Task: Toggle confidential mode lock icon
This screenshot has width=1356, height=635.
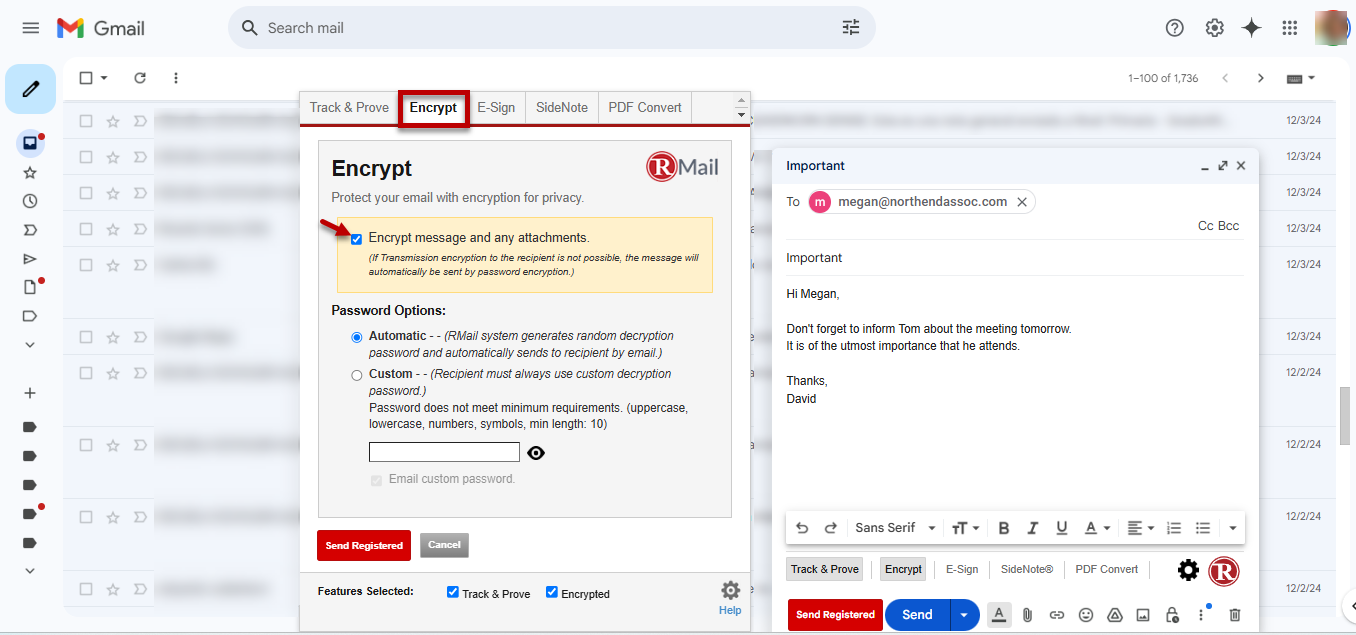Action: click(x=1172, y=615)
